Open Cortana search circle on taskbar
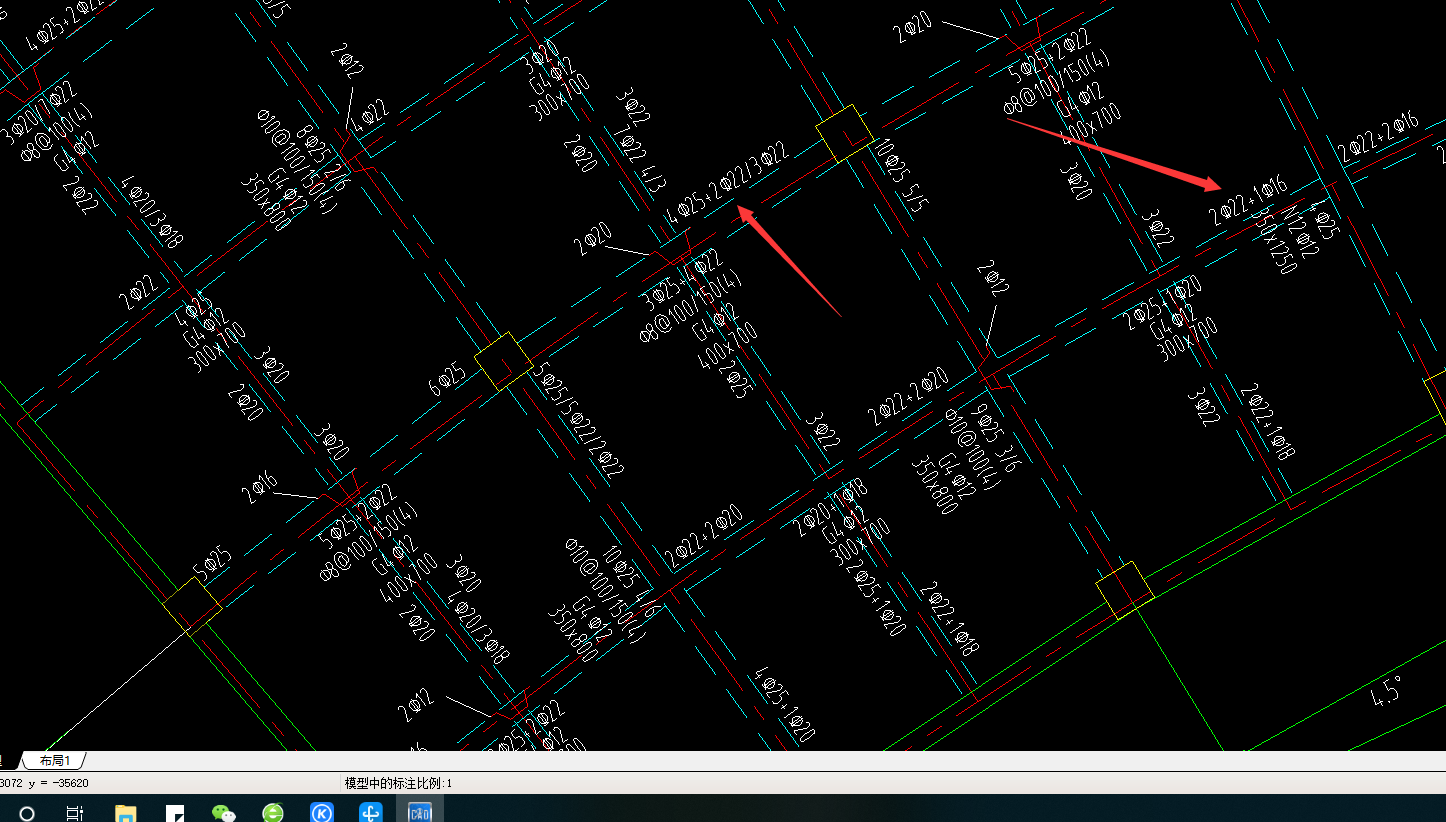 click(x=27, y=813)
